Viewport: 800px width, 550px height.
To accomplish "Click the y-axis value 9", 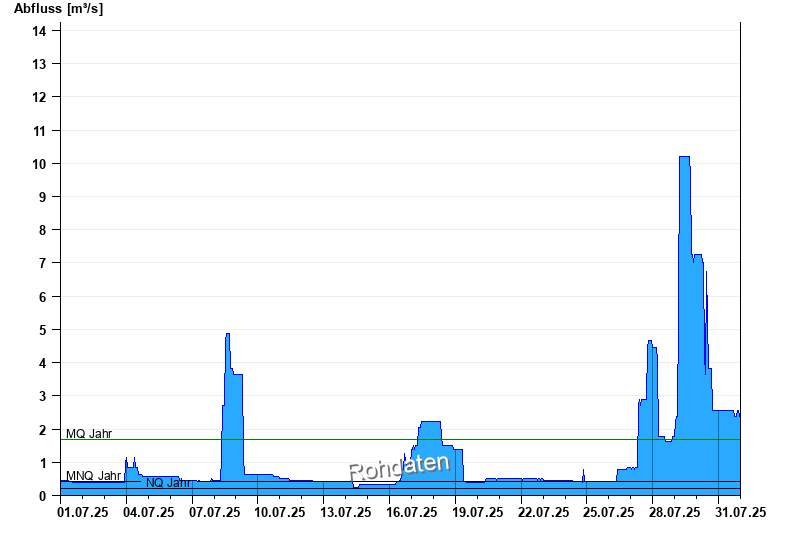I will [x=42, y=197].
